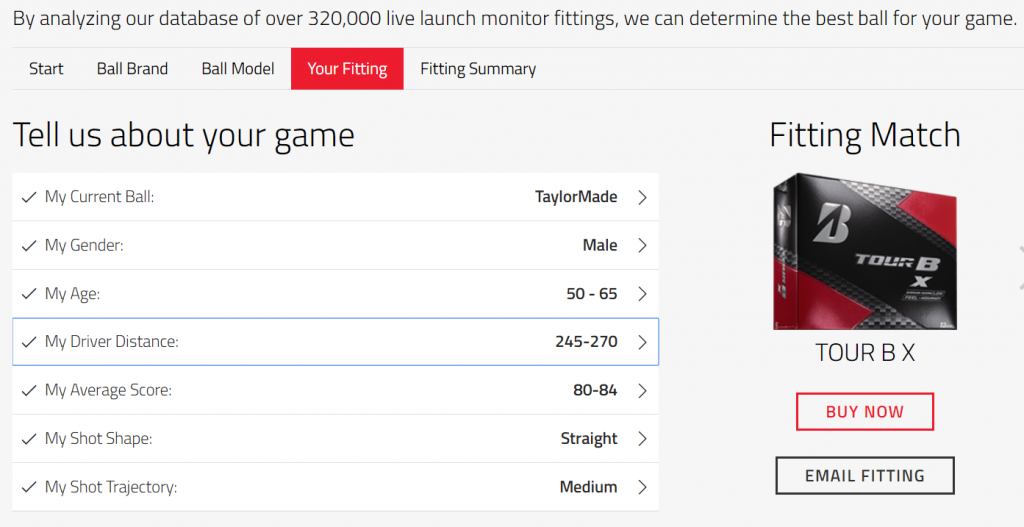Expand My Shot Trajectory chevron arrow
The width and height of the screenshot is (1024, 527).
[x=643, y=487]
